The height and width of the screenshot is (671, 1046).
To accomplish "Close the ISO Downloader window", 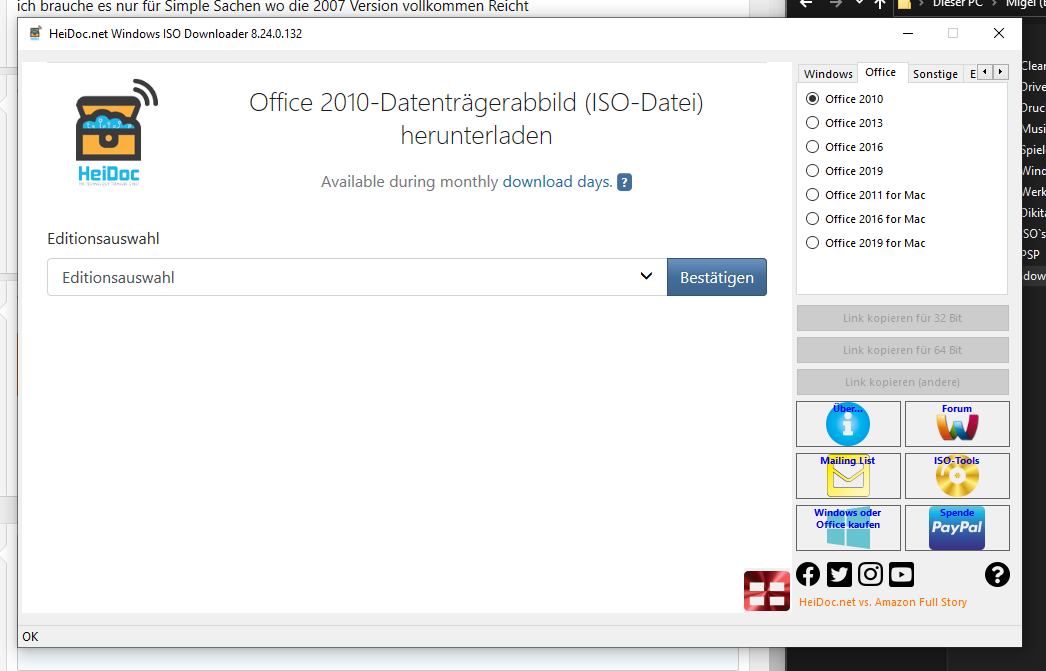I will (x=999, y=33).
